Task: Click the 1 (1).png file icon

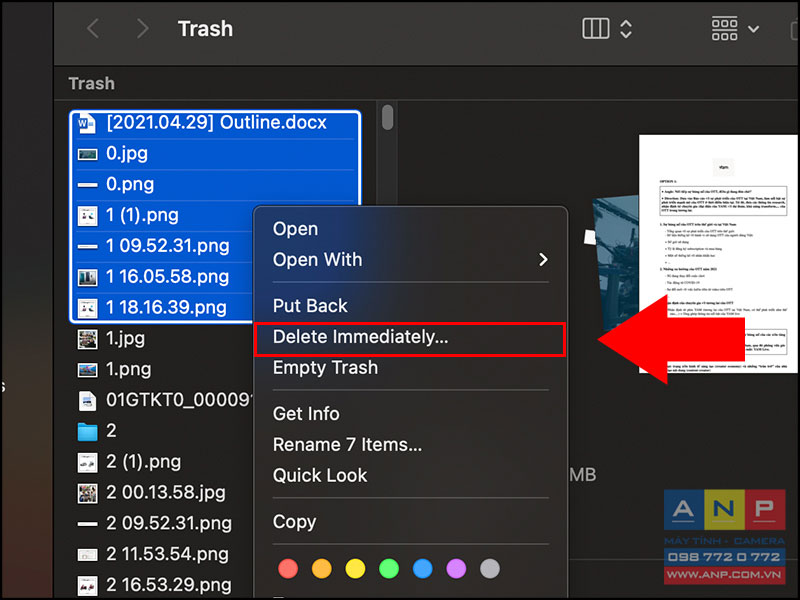Action: (87, 216)
